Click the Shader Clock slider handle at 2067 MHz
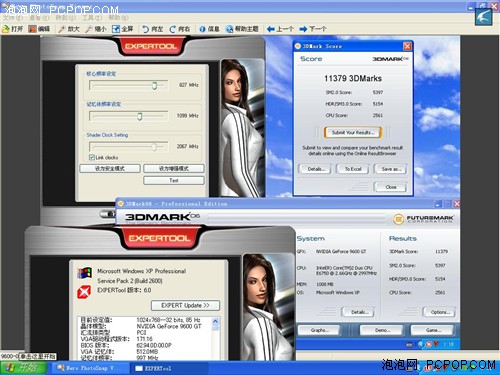 (x=154, y=147)
